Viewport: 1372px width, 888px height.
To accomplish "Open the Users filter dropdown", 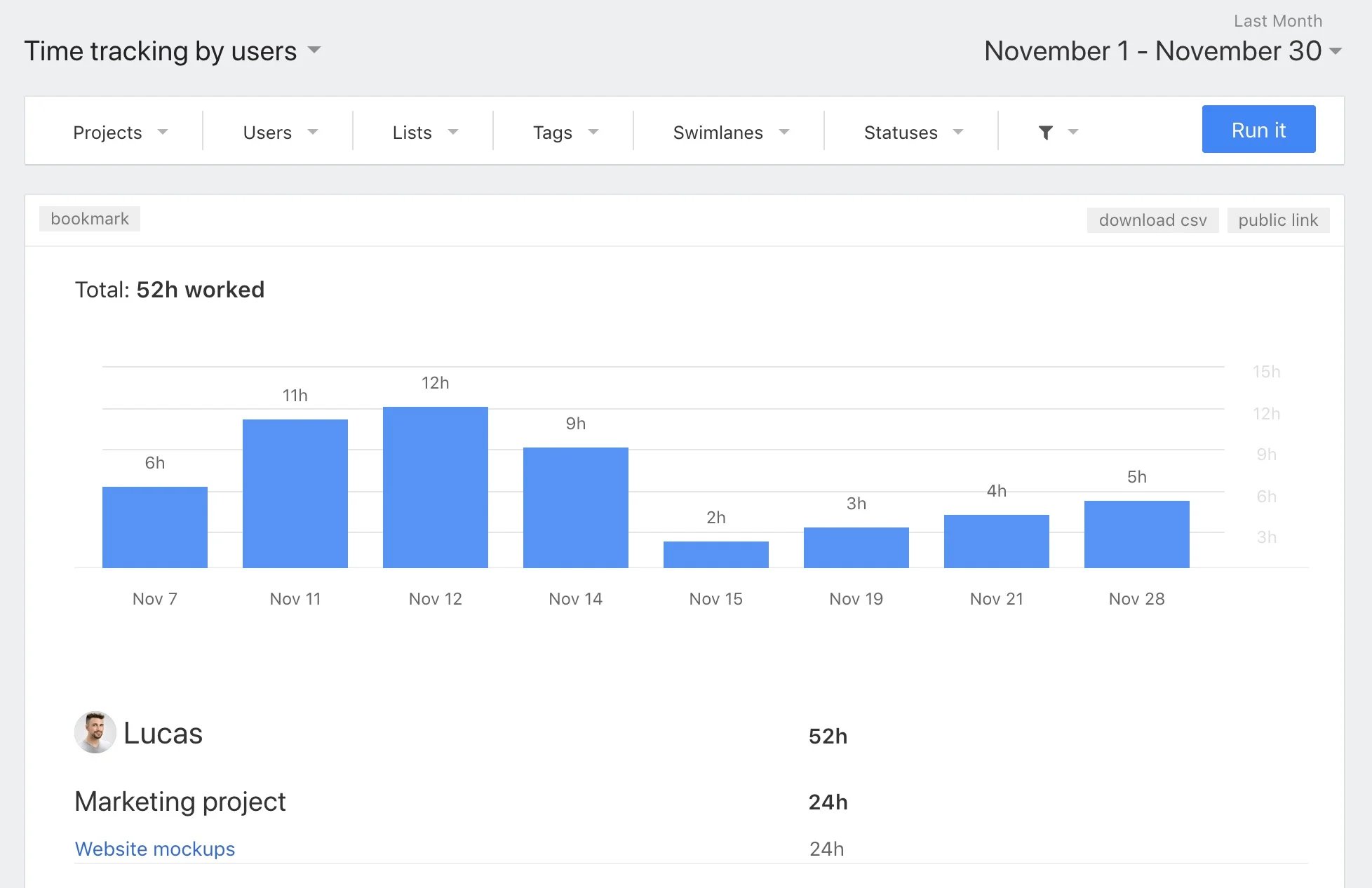I will (280, 133).
